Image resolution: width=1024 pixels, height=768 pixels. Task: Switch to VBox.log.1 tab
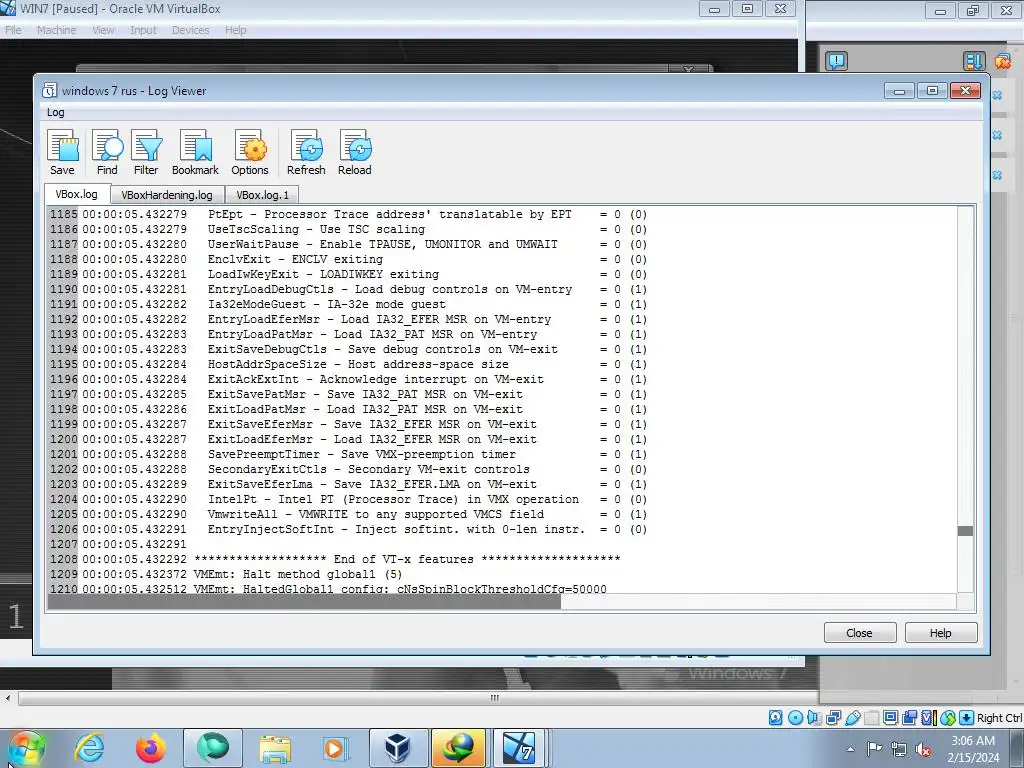pyautogui.click(x=262, y=195)
